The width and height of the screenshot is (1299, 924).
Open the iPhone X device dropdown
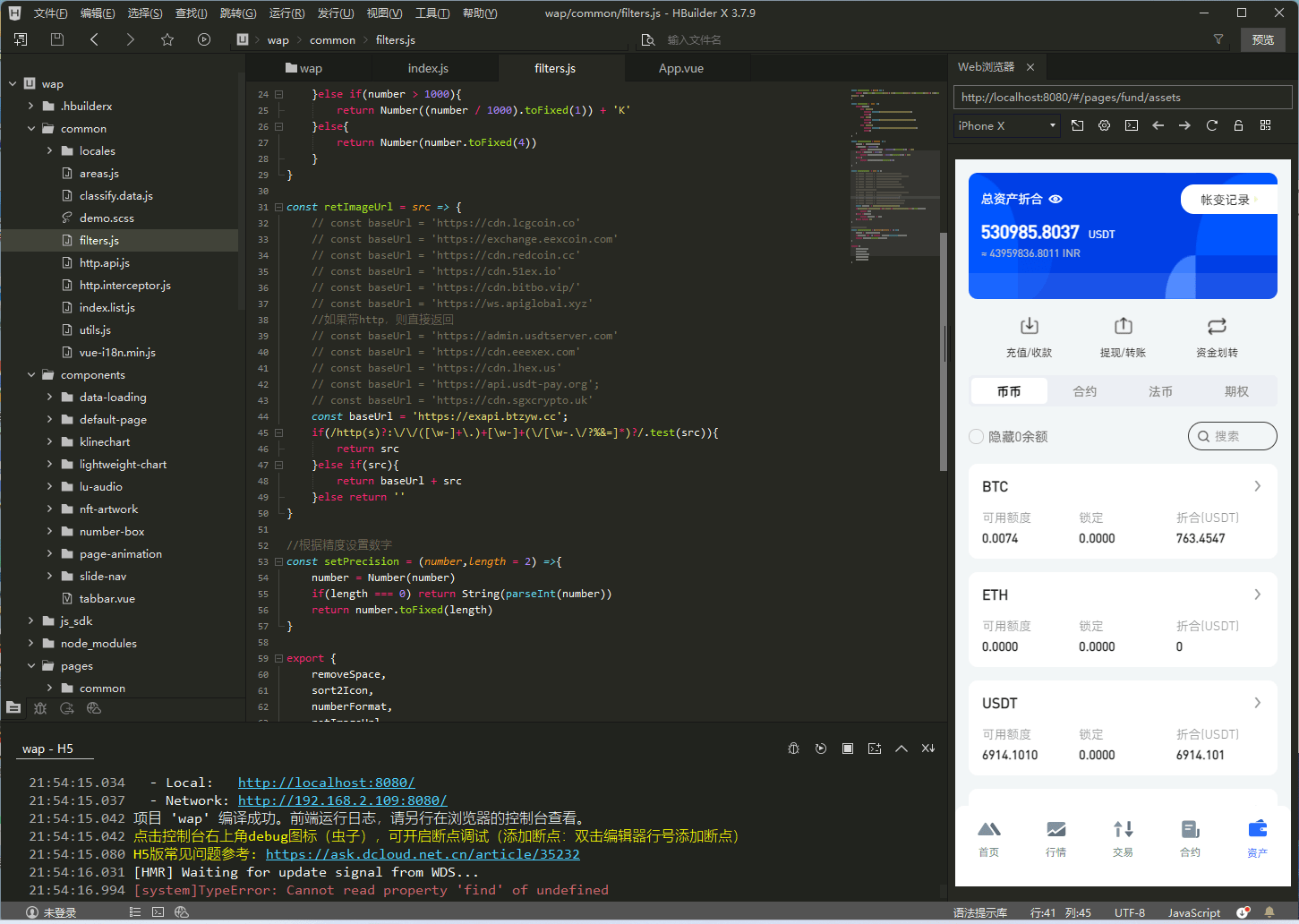pyautogui.click(x=1007, y=125)
